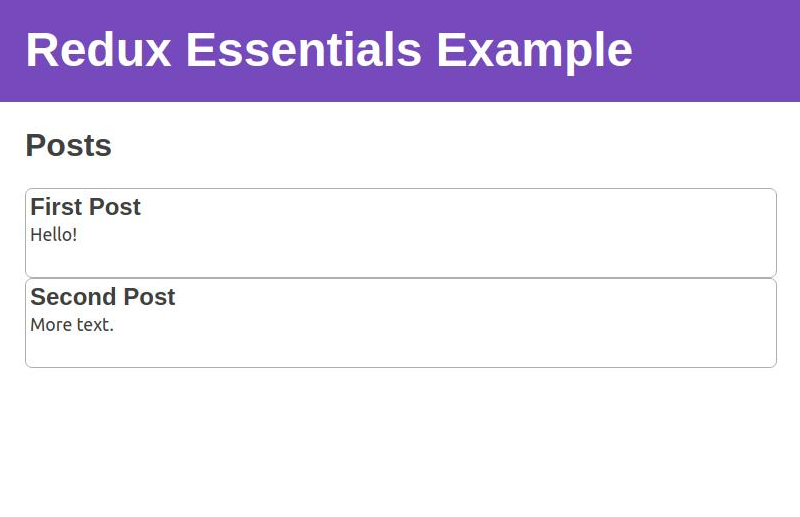This screenshot has height=517, width=800.
Task: Click the "Posts" section heading
Action: click(68, 146)
